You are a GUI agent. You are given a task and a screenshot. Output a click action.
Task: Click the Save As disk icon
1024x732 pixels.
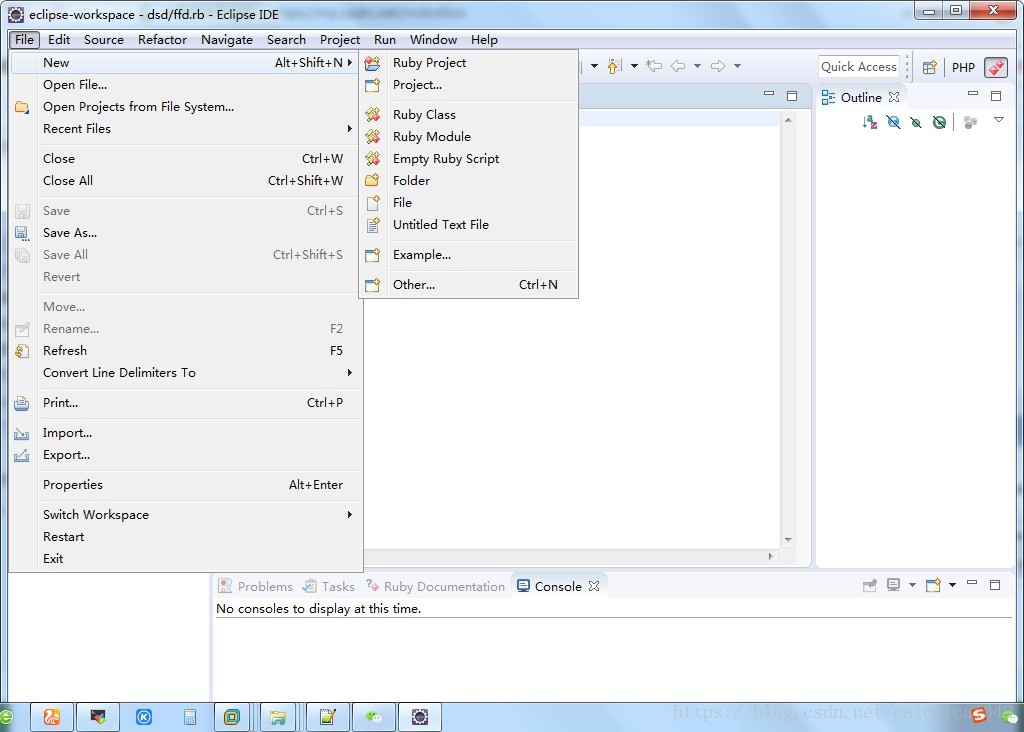click(x=22, y=233)
